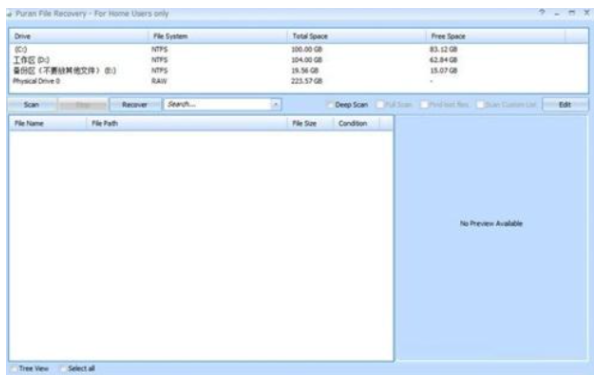
Task: Check the Select all checkbox
Action: [x=63, y=369]
